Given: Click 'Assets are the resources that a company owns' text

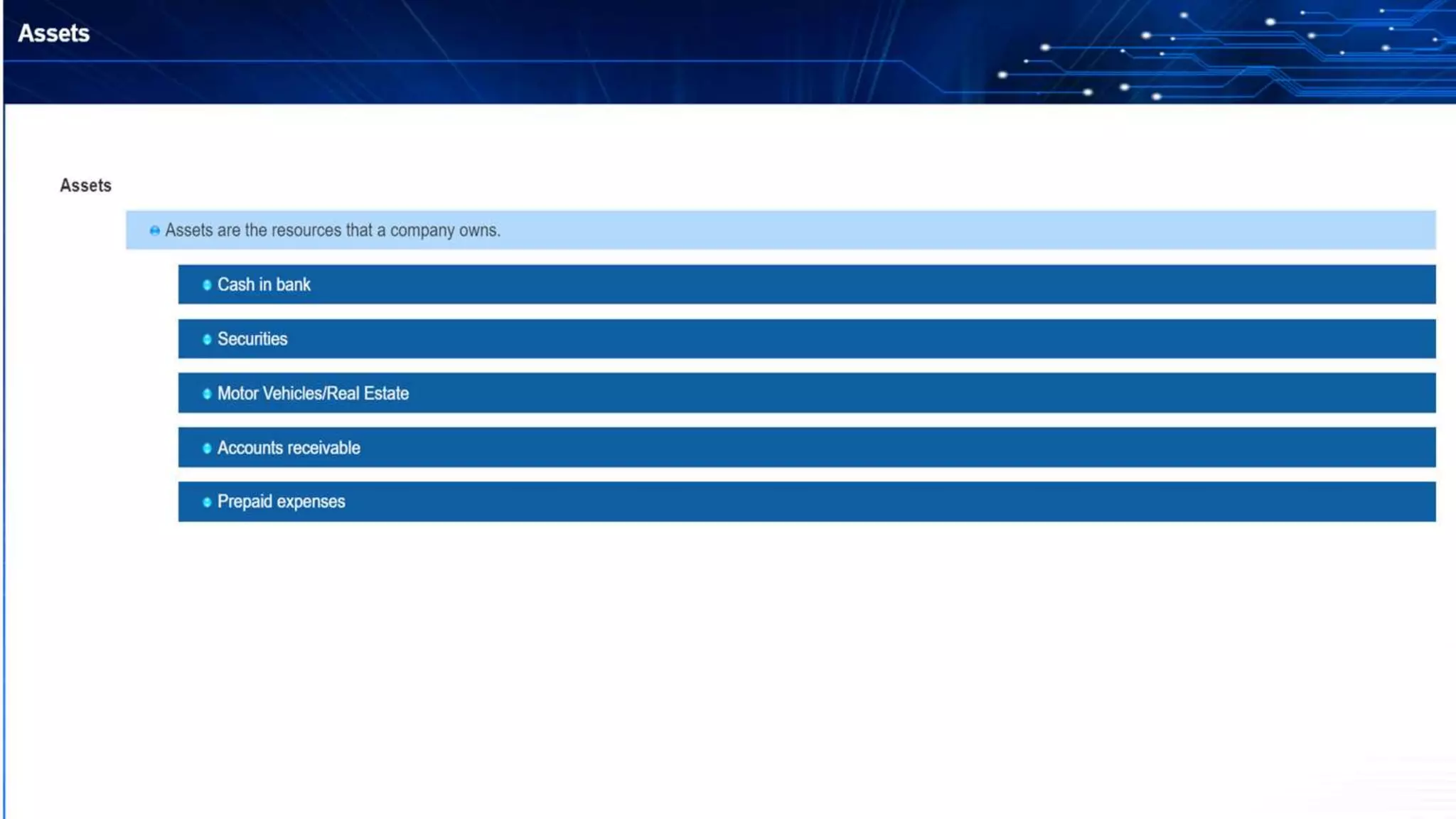Looking at the screenshot, I should point(333,230).
